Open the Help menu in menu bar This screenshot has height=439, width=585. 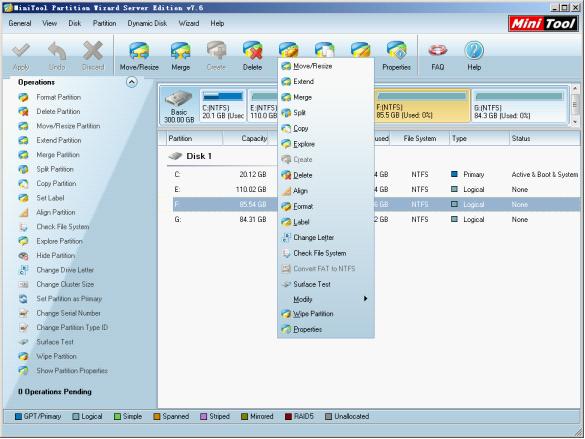coord(217,23)
